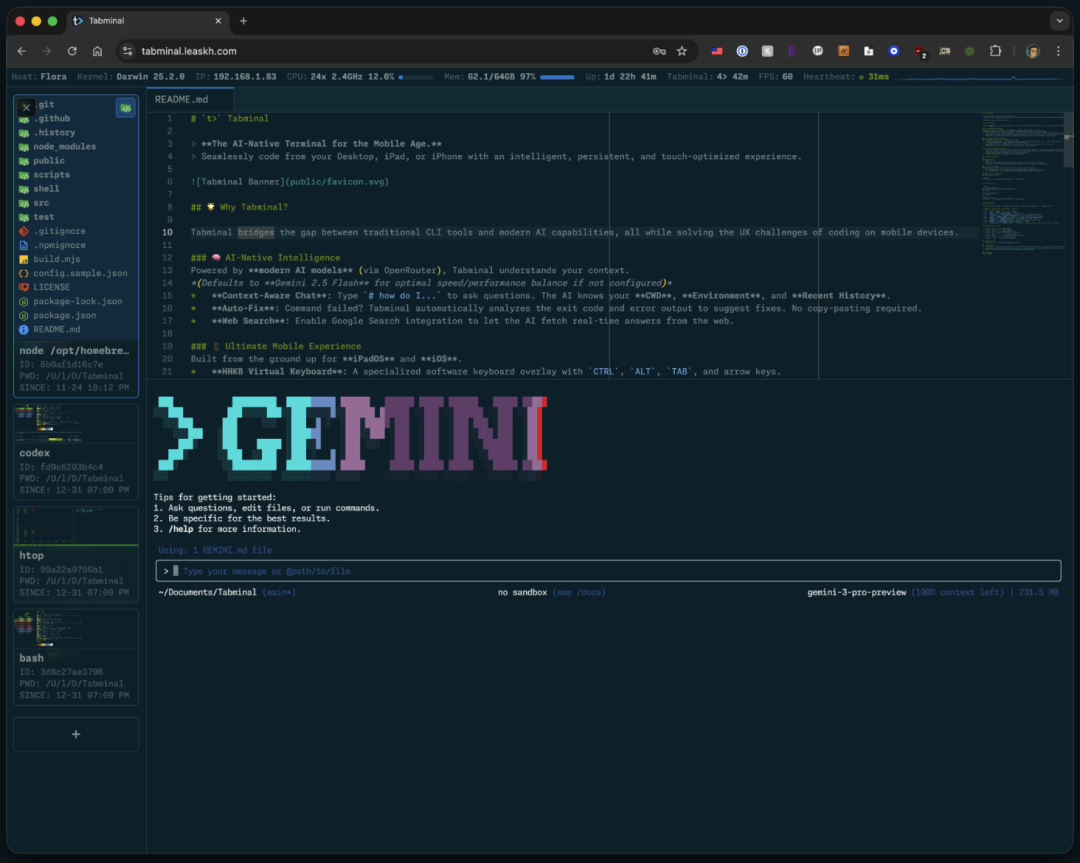The height and width of the screenshot is (863, 1080).
Task: Open package.json in file tree
Action: [65, 315]
